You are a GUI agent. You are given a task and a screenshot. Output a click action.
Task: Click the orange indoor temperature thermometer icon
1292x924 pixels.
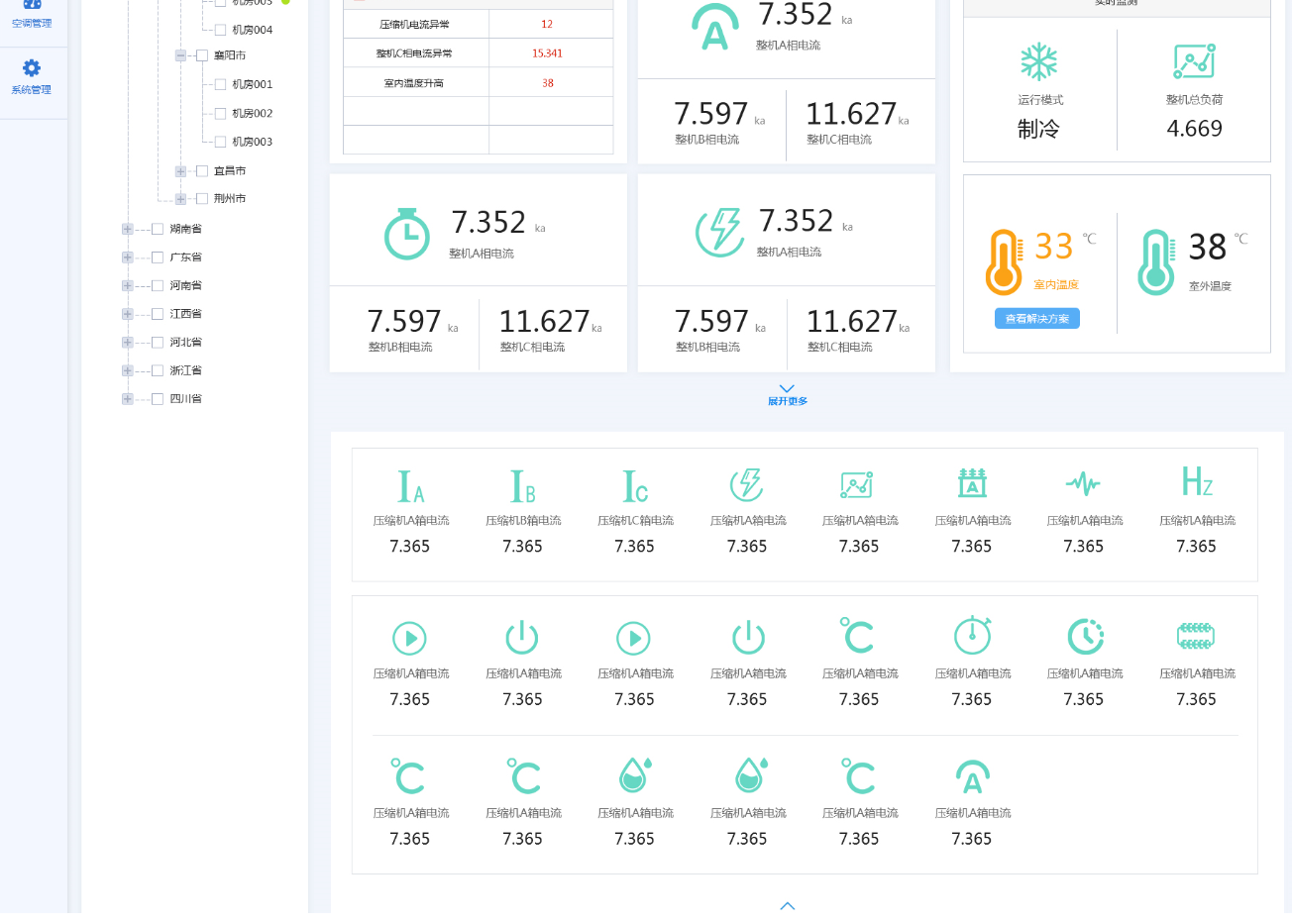click(x=1004, y=261)
